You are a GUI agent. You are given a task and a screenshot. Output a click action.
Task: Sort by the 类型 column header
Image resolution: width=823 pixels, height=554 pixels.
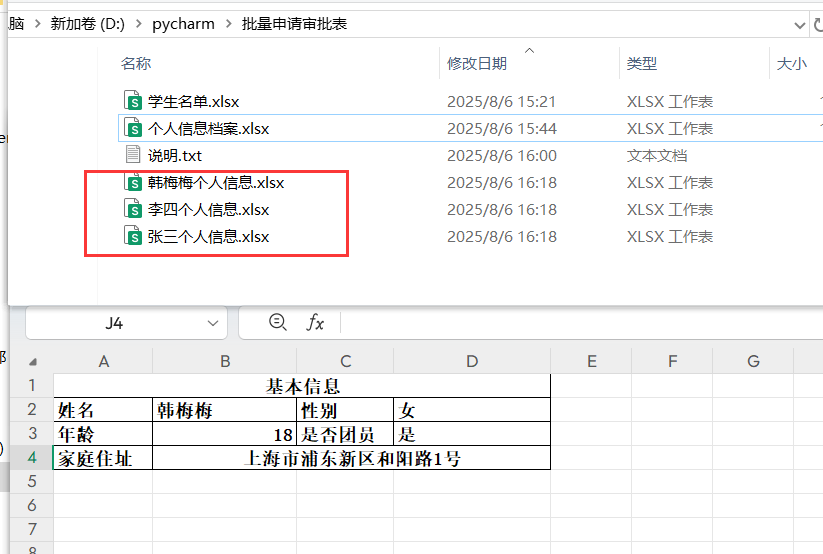641,64
